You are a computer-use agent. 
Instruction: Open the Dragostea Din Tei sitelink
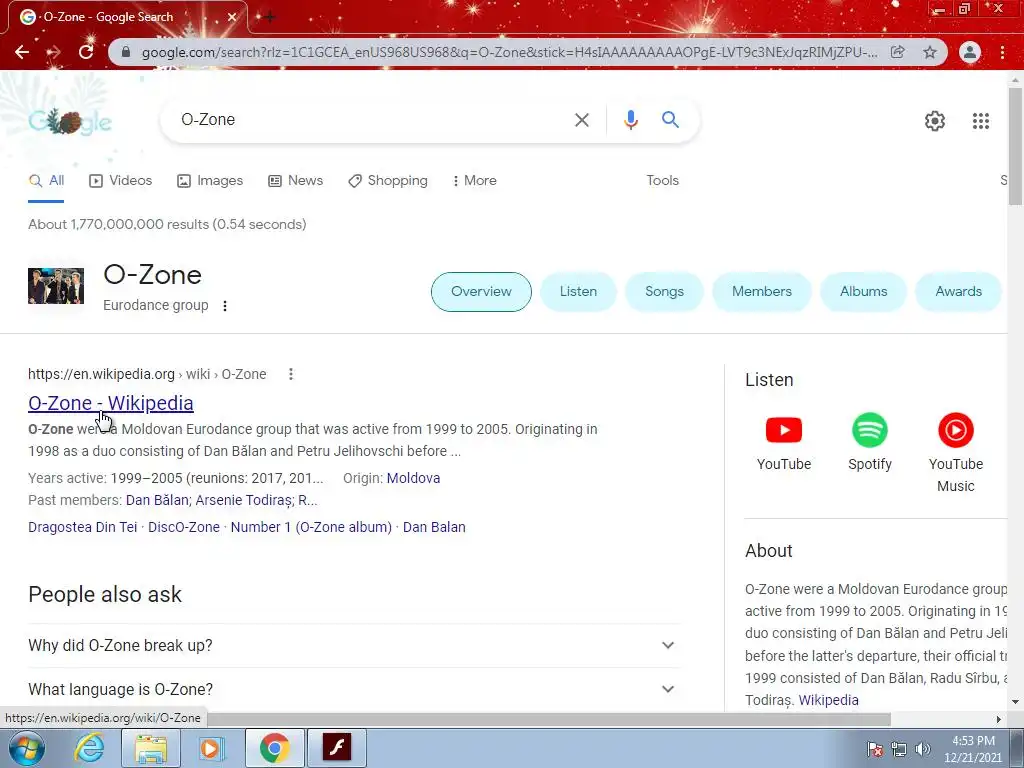(x=82, y=527)
